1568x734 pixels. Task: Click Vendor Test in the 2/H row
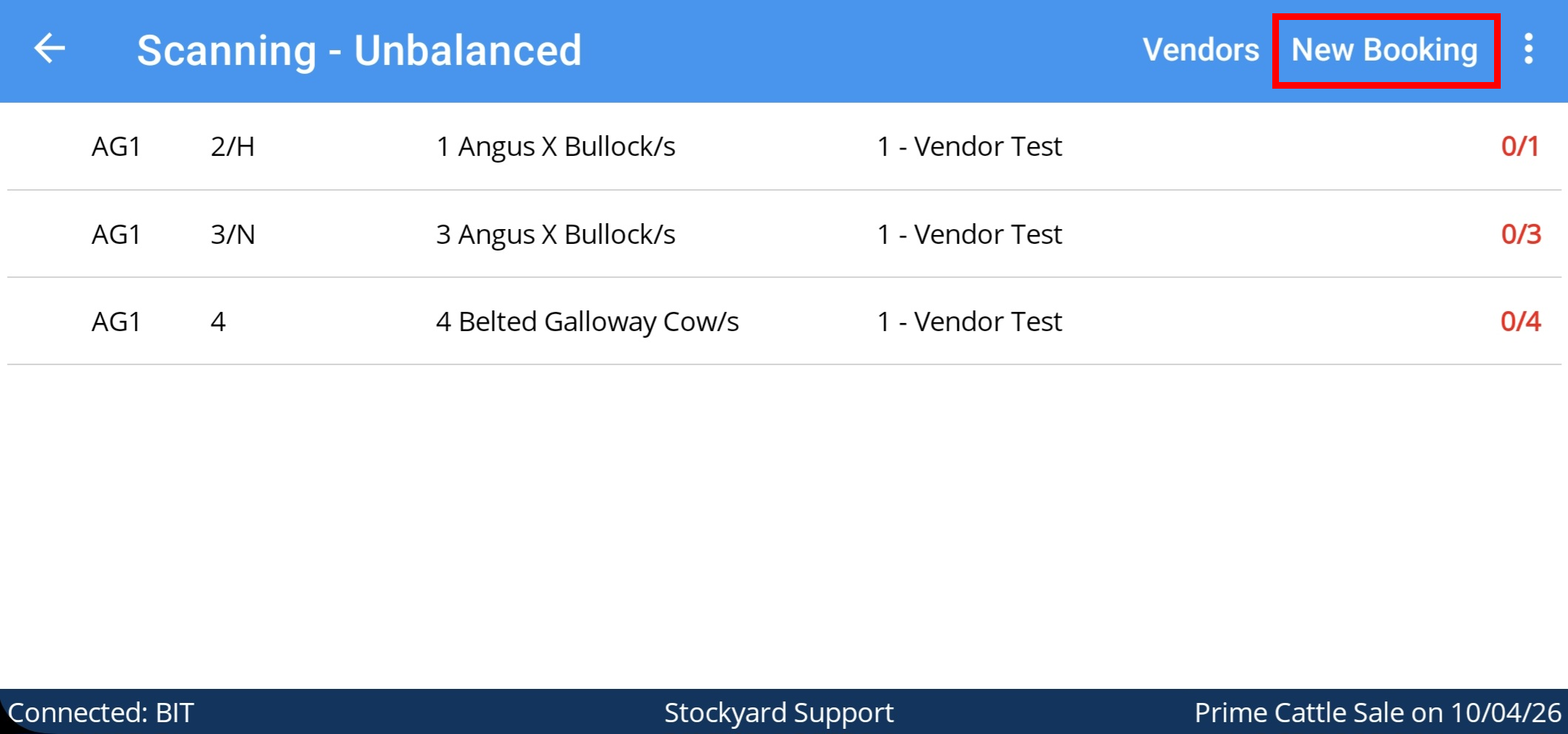tap(969, 146)
